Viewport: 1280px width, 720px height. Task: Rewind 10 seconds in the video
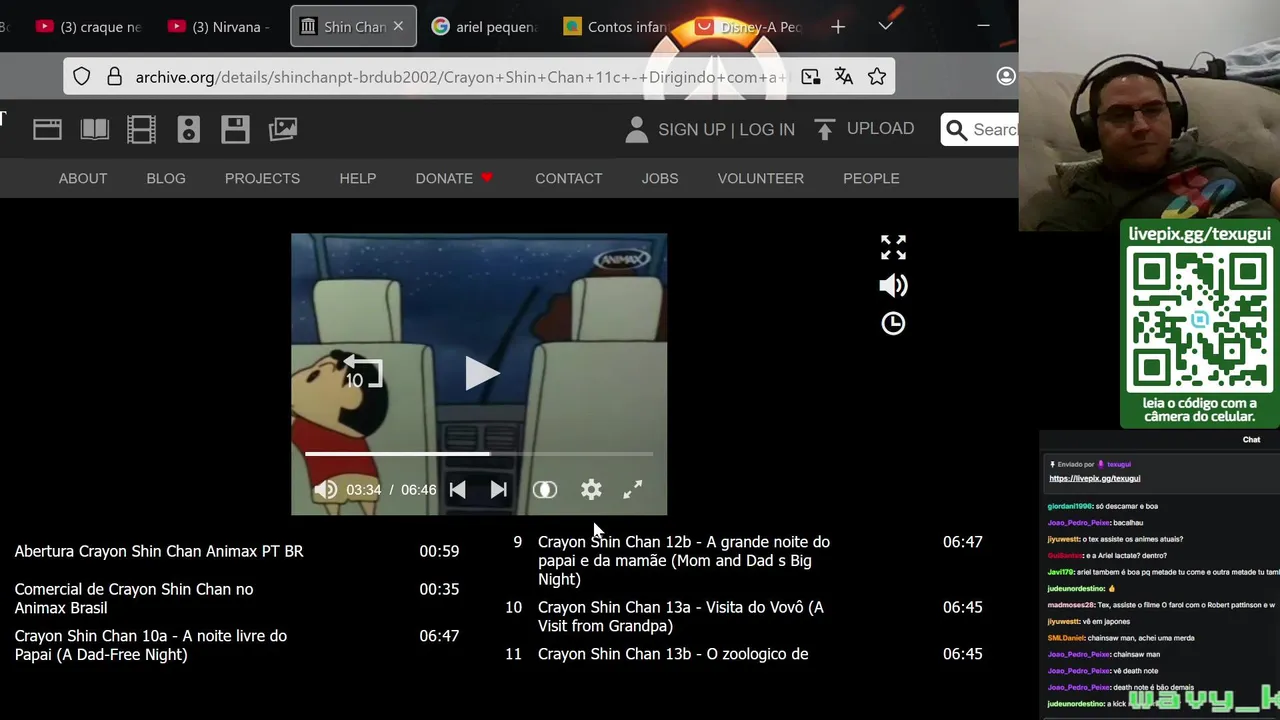[x=361, y=372]
